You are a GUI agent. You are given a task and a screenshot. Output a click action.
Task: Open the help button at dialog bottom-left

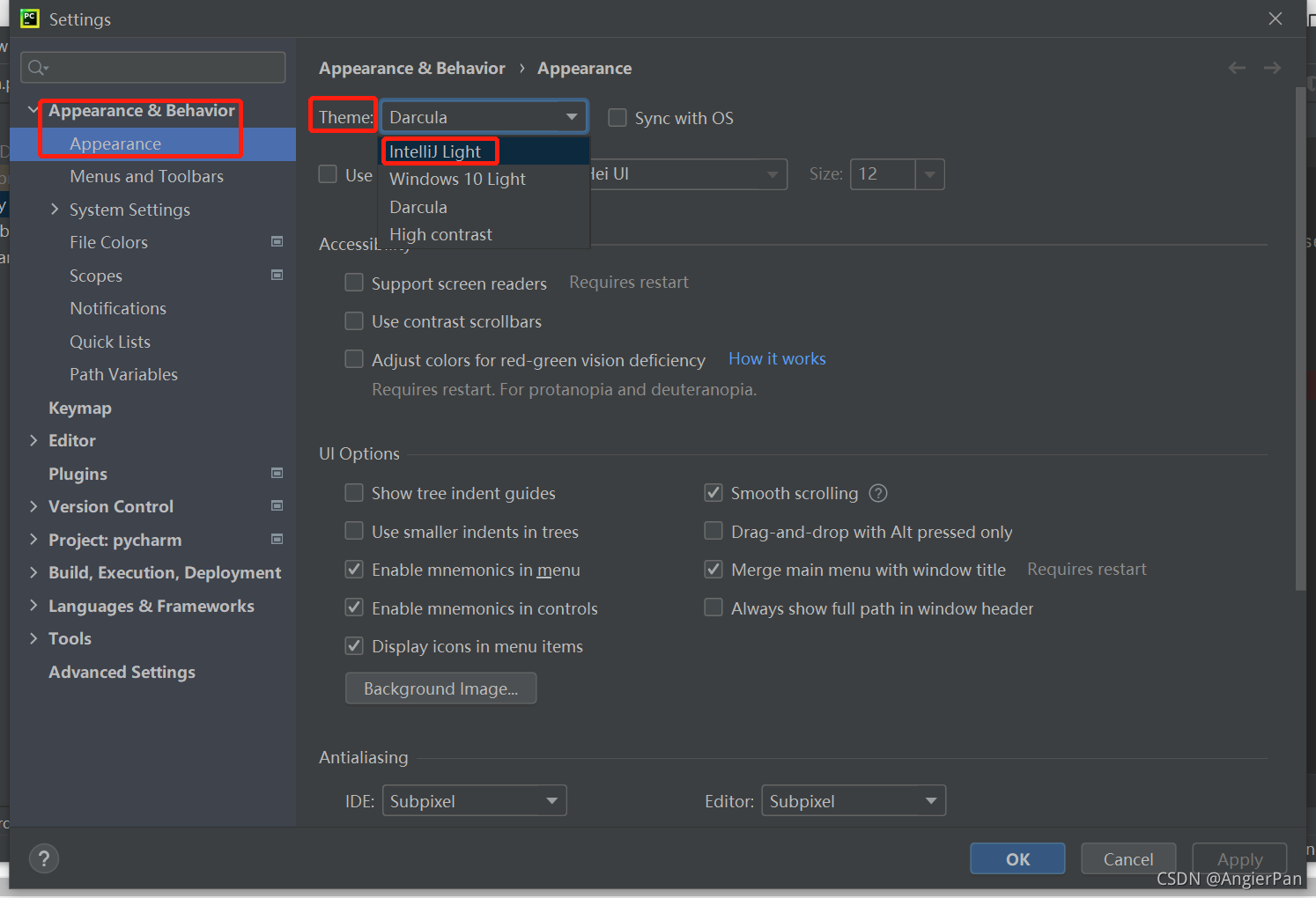click(44, 858)
